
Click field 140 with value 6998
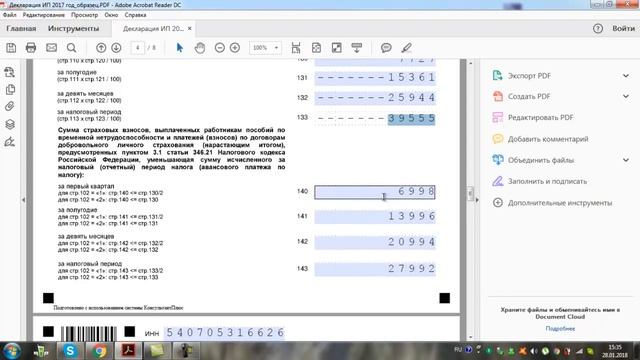coord(375,192)
